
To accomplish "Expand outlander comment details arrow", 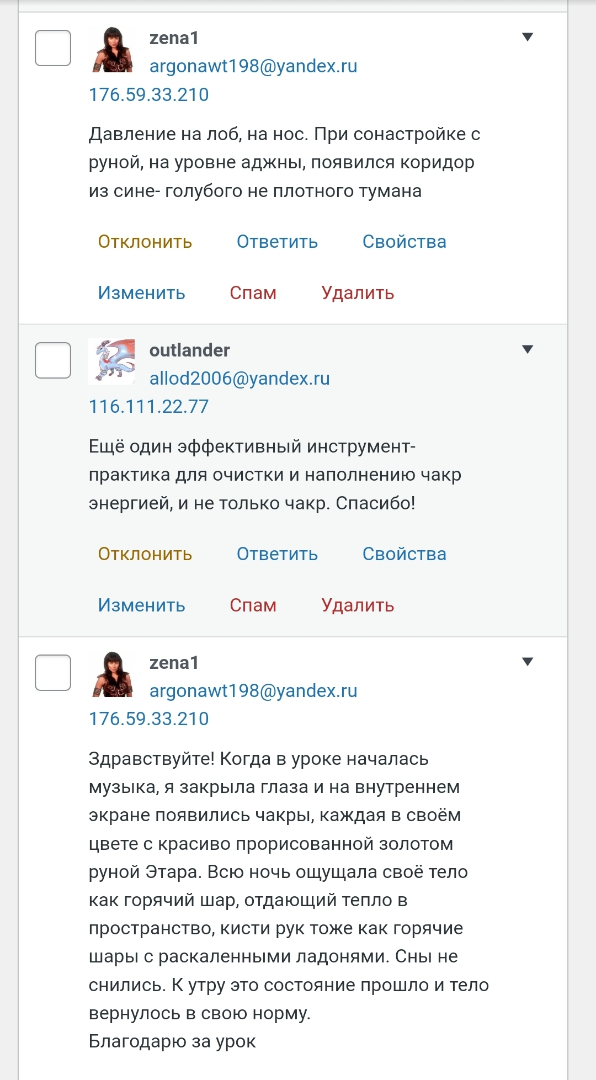I will 528,349.
